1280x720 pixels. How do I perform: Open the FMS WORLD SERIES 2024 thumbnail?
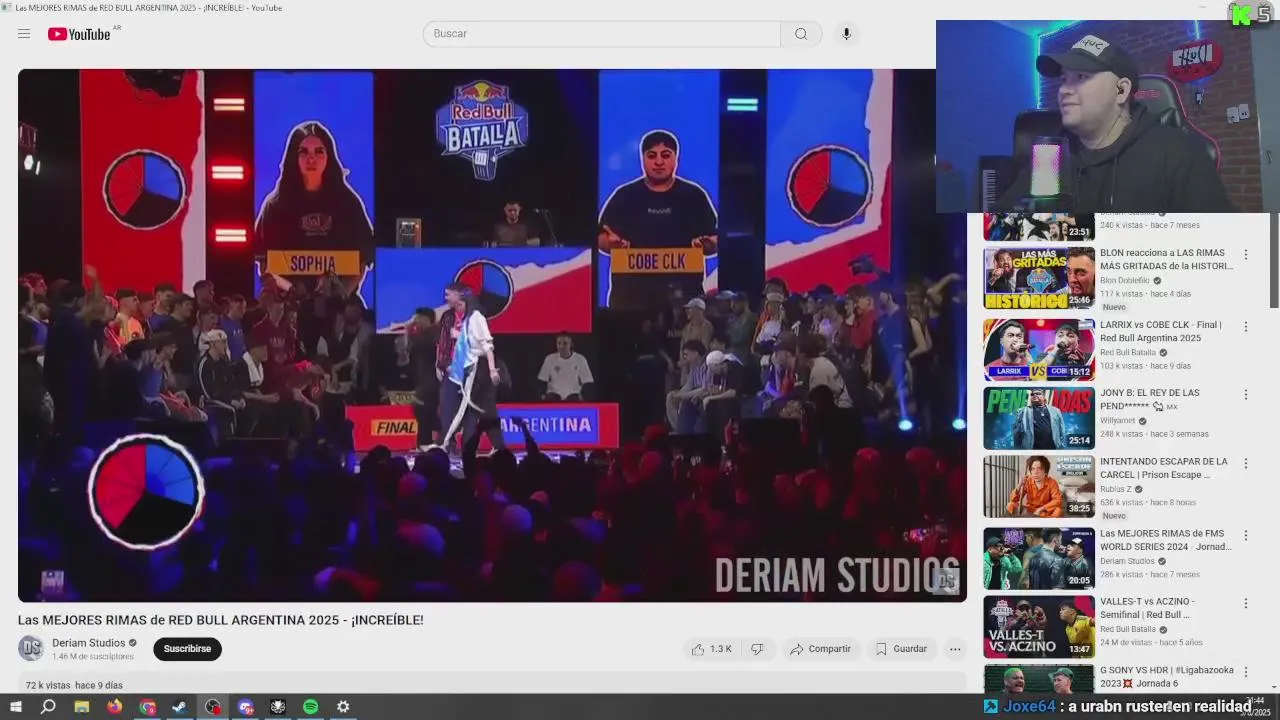pyautogui.click(x=1039, y=559)
